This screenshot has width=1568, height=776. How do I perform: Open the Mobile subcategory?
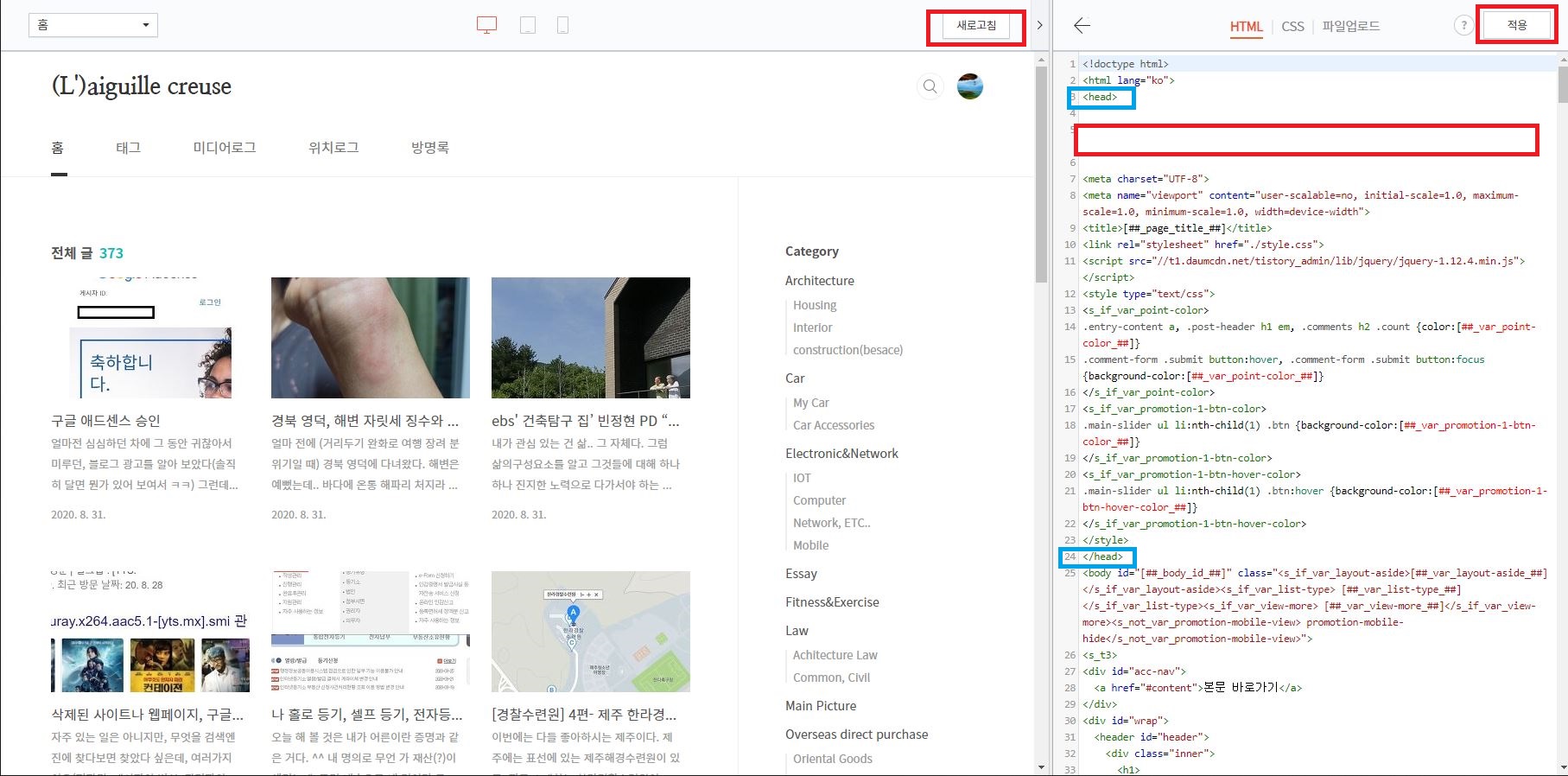811,545
